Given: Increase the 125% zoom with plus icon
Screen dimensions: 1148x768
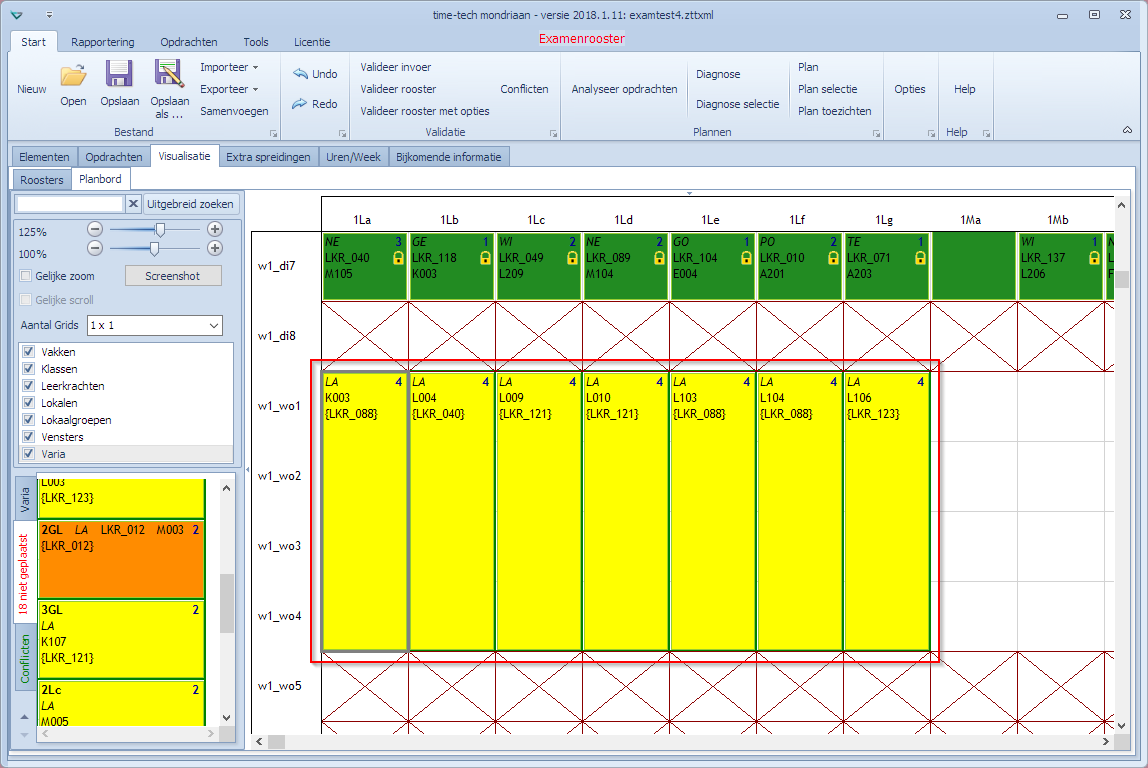Looking at the screenshot, I should (x=215, y=229).
